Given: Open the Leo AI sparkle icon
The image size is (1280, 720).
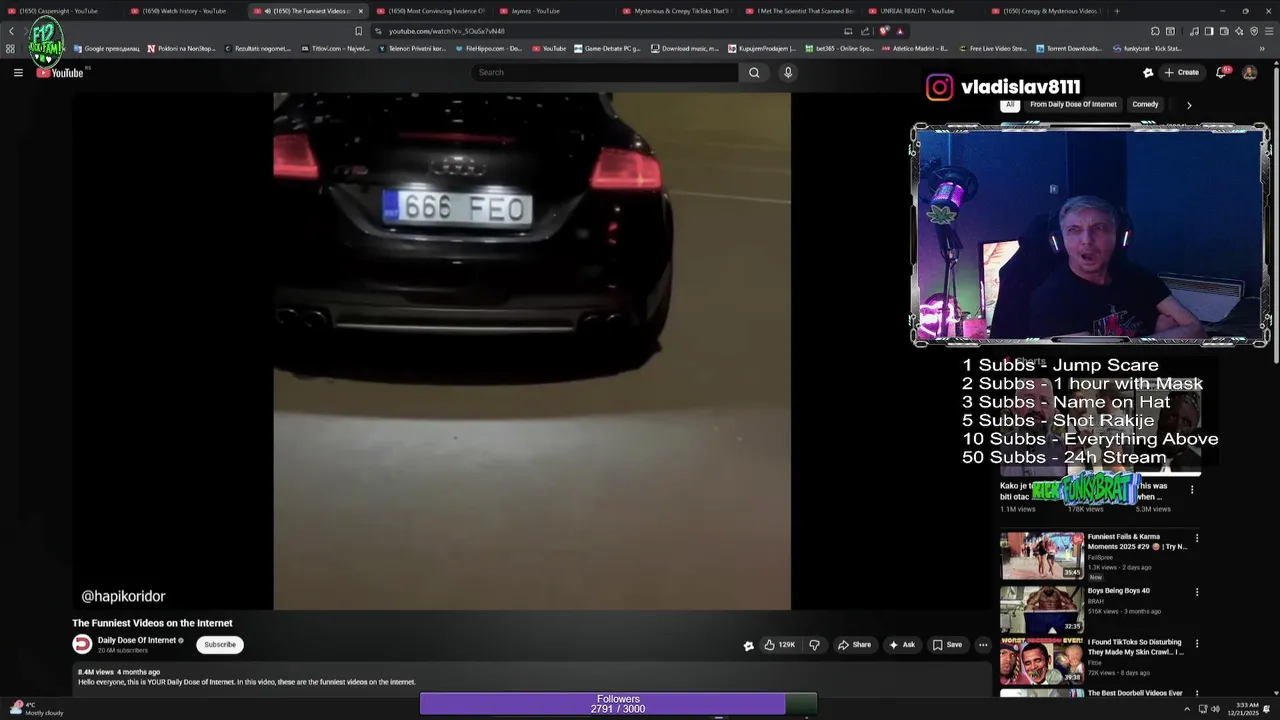Looking at the screenshot, I should tap(1239, 31).
